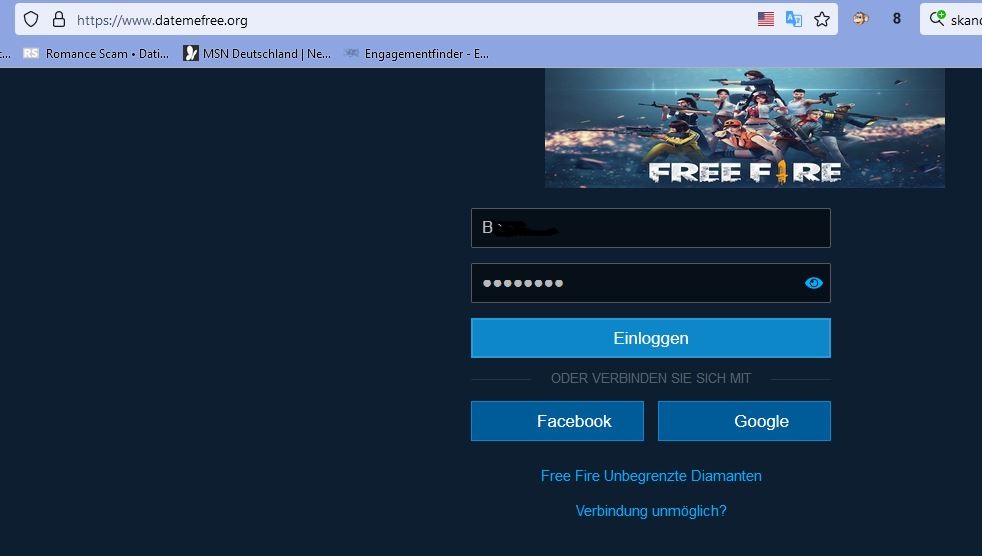Open Free Fire Unbegrenzte Diamanten link
Image resolution: width=982 pixels, height=556 pixels.
click(x=651, y=476)
